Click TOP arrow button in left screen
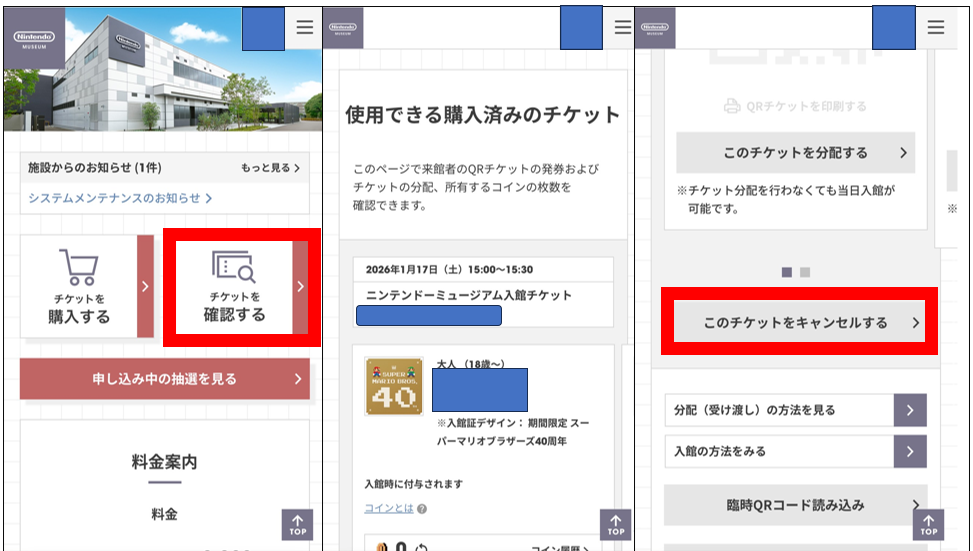Viewport: 973px width, 551px height. pyautogui.click(x=297, y=525)
